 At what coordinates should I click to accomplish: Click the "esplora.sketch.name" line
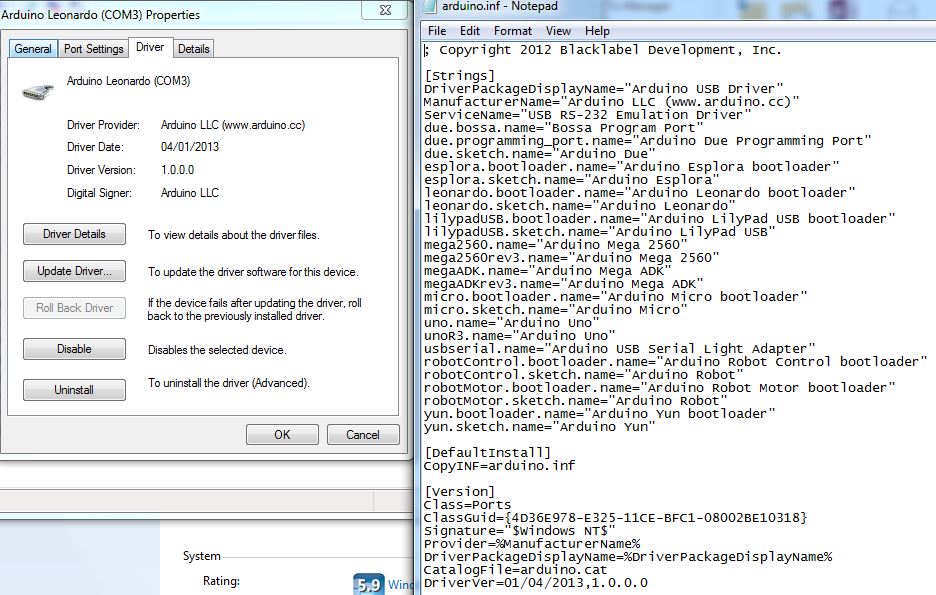571,180
